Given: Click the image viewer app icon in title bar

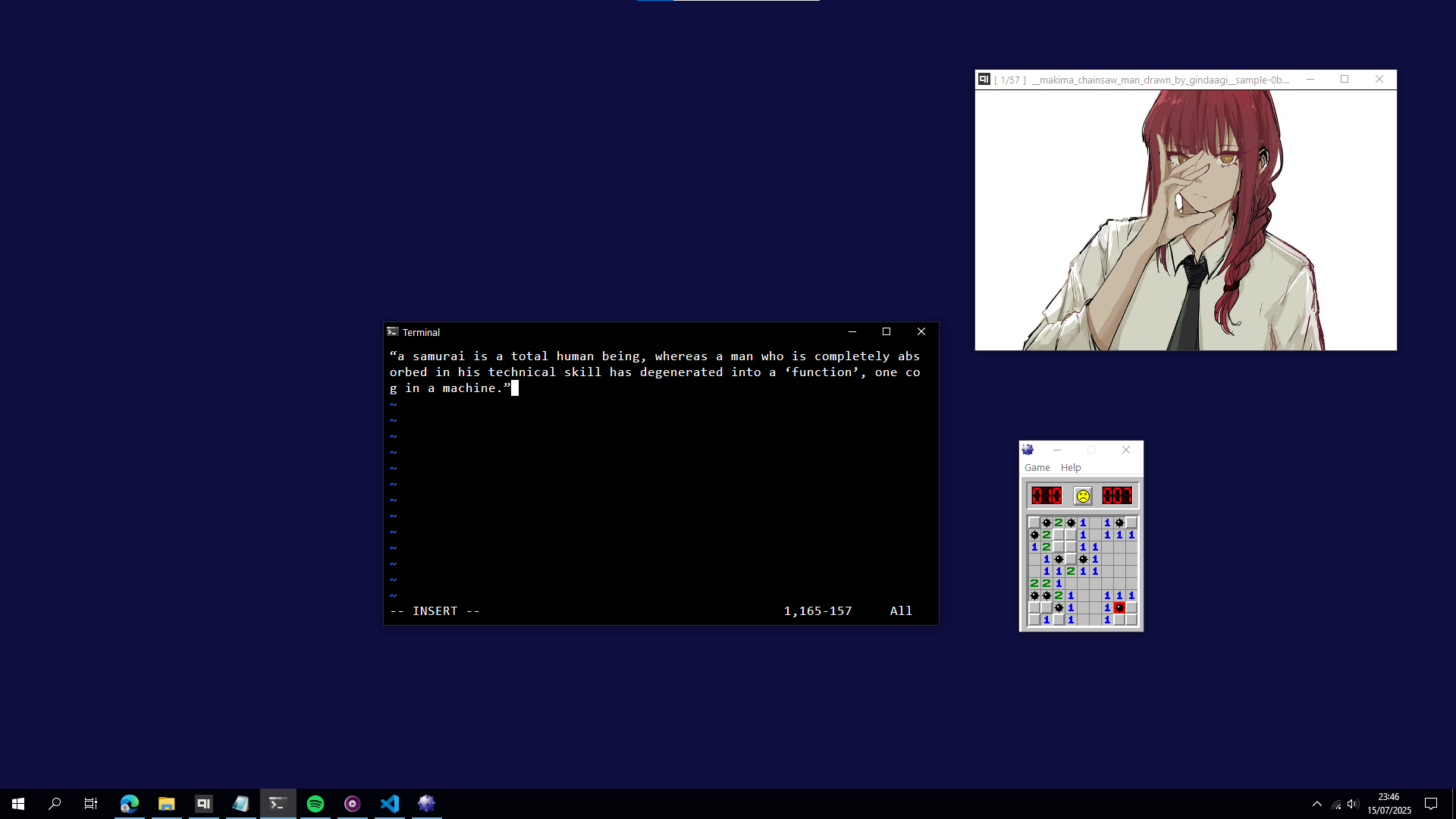Looking at the screenshot, I should pyautogui.click(x=984, y=79).
